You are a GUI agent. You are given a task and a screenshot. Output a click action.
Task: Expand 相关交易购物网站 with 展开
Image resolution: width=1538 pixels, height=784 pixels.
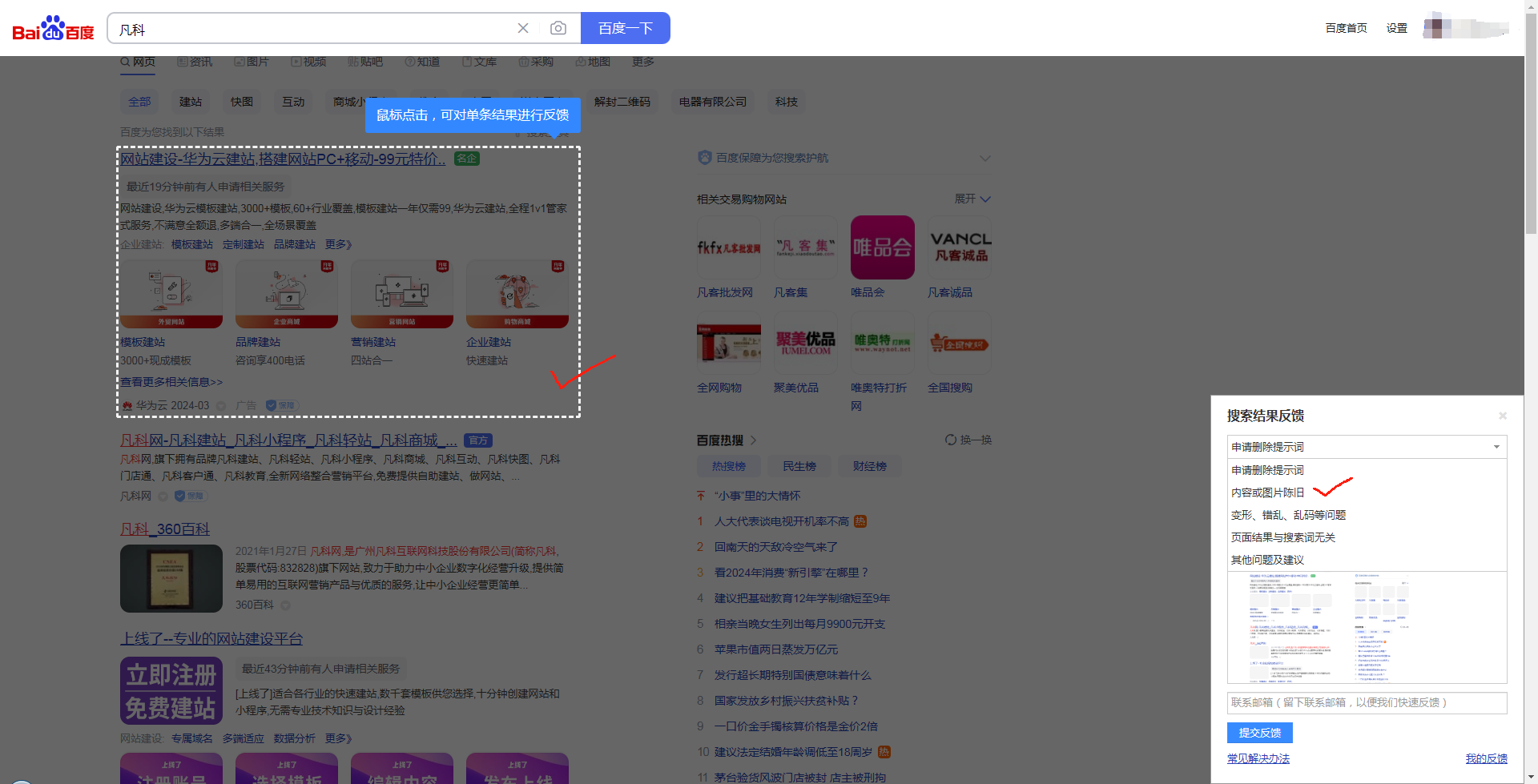[972, 199]
